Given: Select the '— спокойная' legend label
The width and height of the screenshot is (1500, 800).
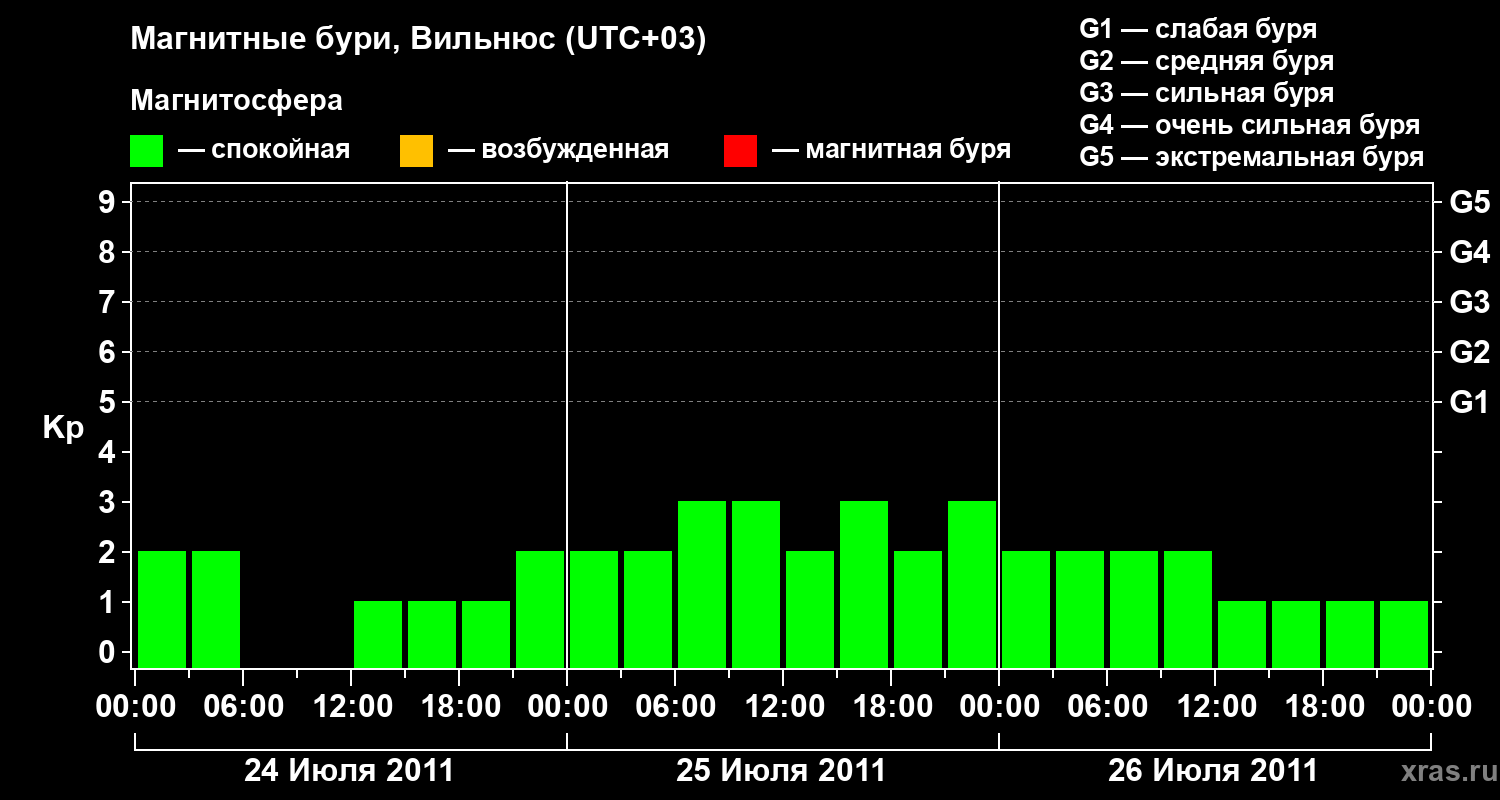Looking at the screenshot, I should click(x=264, y=150).
